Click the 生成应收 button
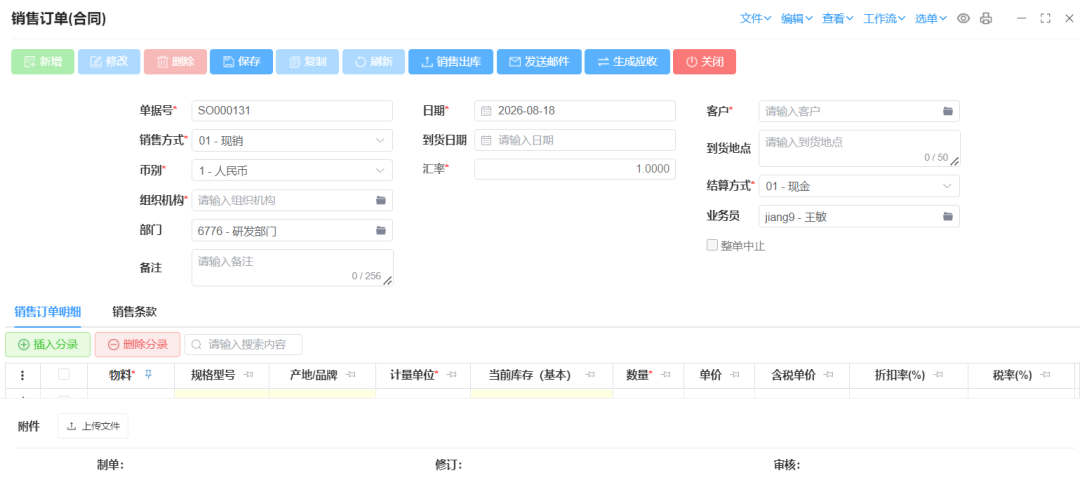1080x480 pixels. [x=627, y=61]
